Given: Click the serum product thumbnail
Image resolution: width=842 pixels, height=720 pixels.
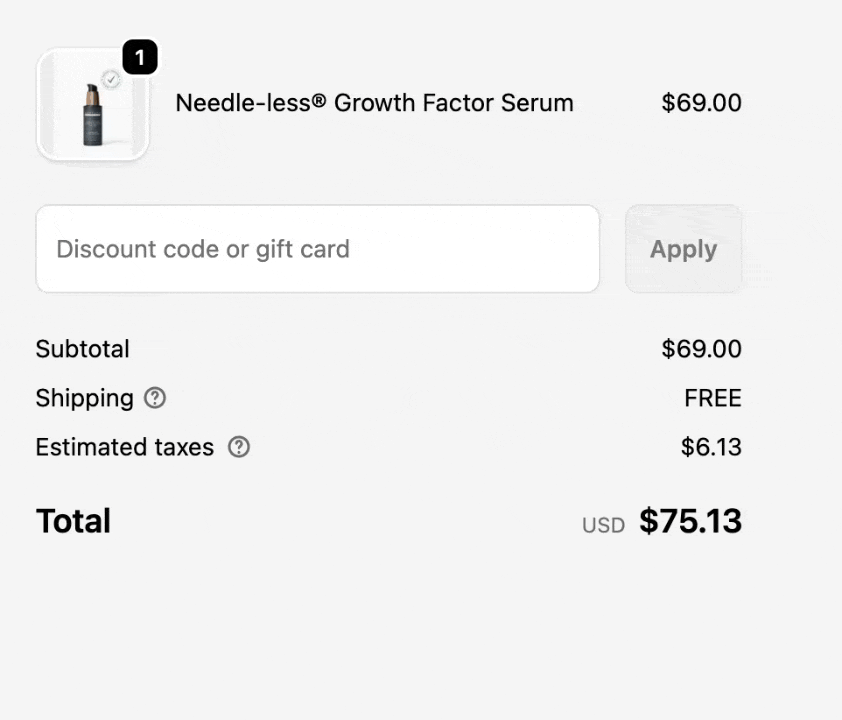Looking at the screenshot, I should click(x=92, y=104).
